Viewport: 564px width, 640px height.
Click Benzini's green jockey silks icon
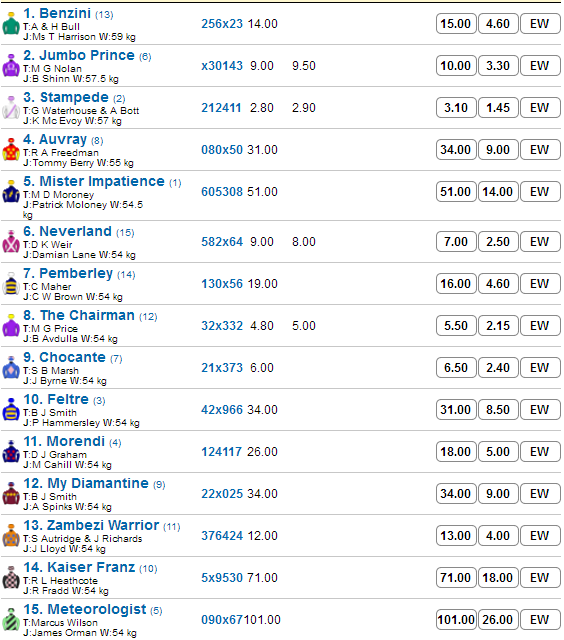pyautogui.click(x=11, y=24)
